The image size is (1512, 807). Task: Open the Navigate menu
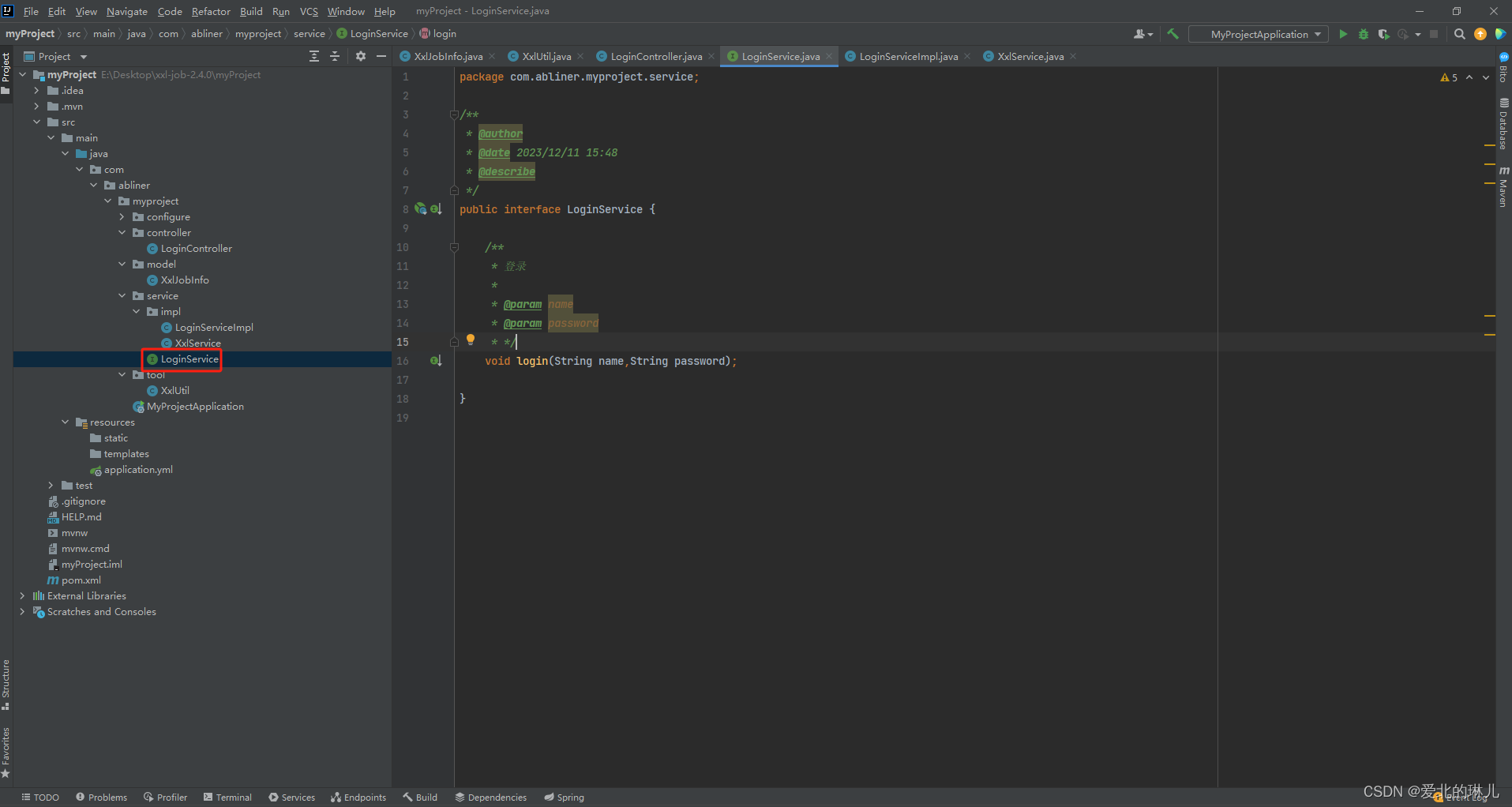[127, 11]
